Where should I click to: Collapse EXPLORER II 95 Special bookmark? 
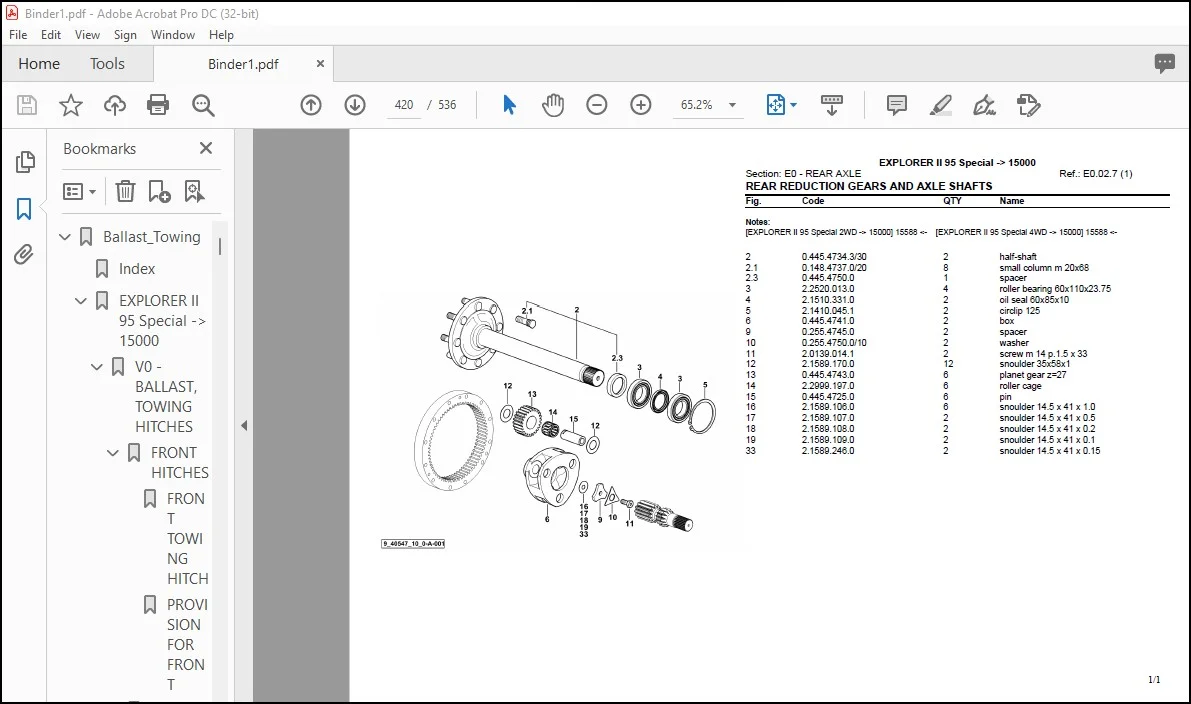click(x=81, y=301)
